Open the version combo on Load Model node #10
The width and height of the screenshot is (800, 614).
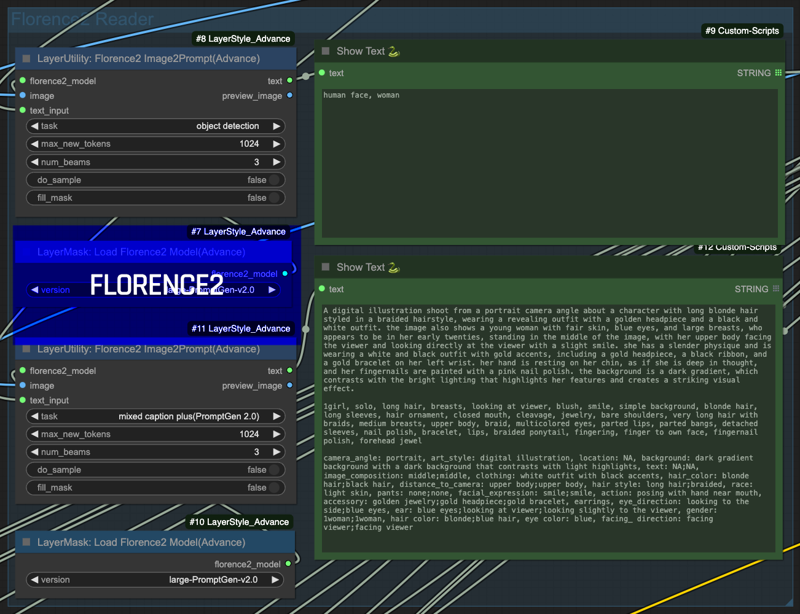[155, 580]
